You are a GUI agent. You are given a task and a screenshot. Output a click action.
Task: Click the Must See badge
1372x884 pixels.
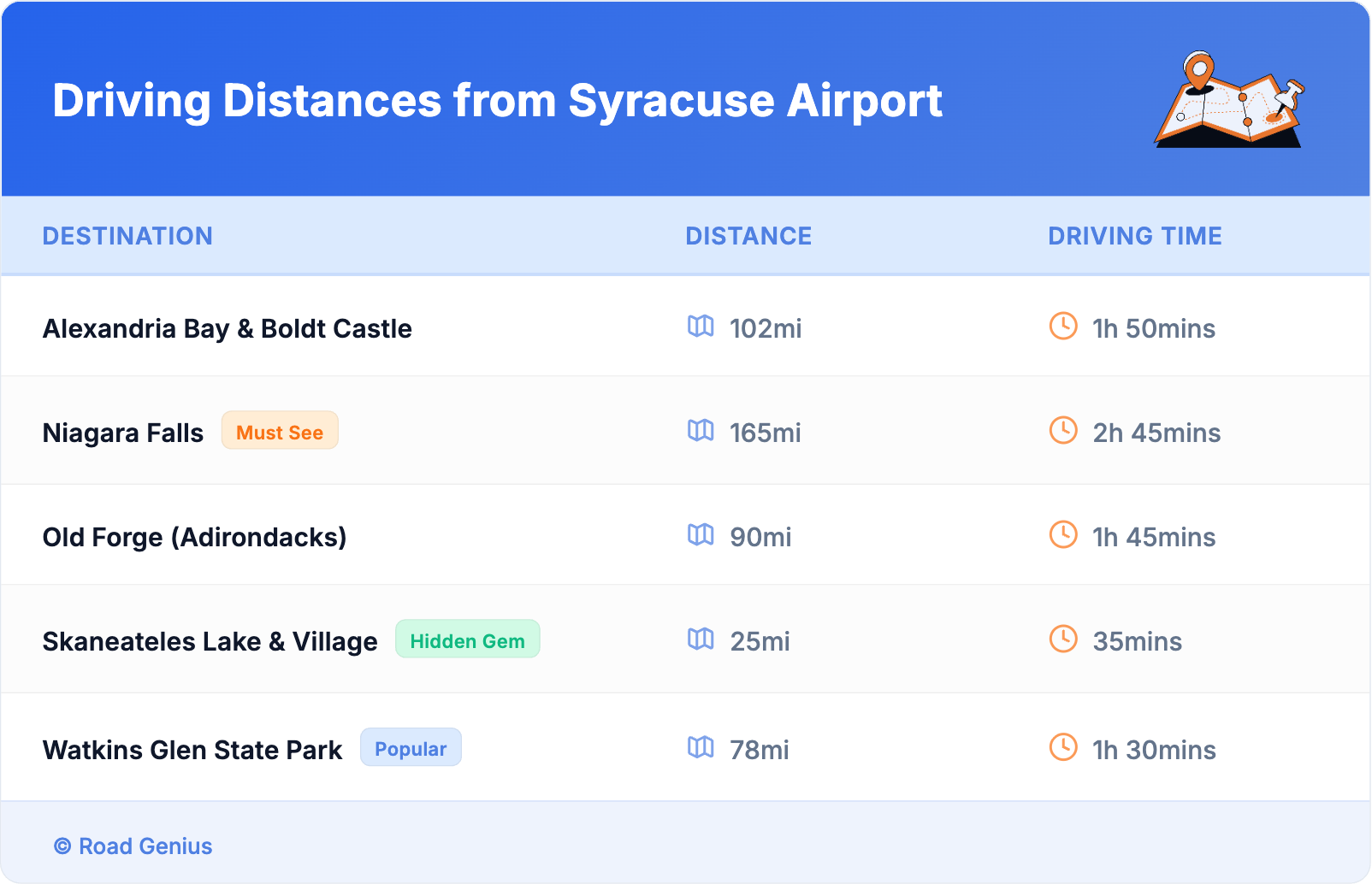[280, 432]
